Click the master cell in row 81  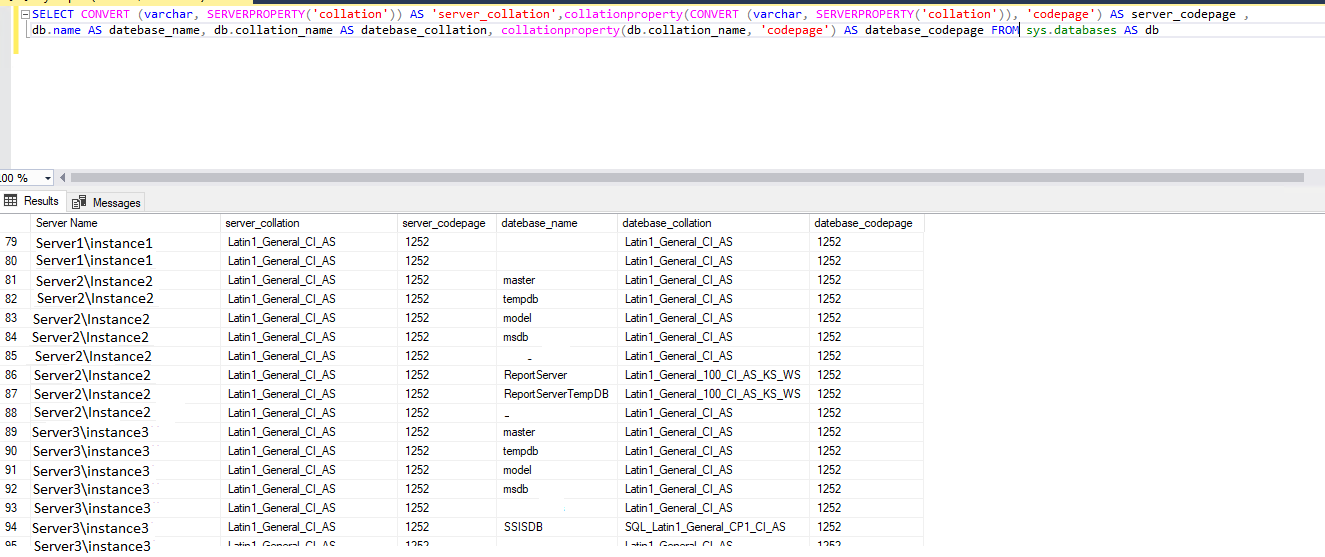click(x=557, y=280)
